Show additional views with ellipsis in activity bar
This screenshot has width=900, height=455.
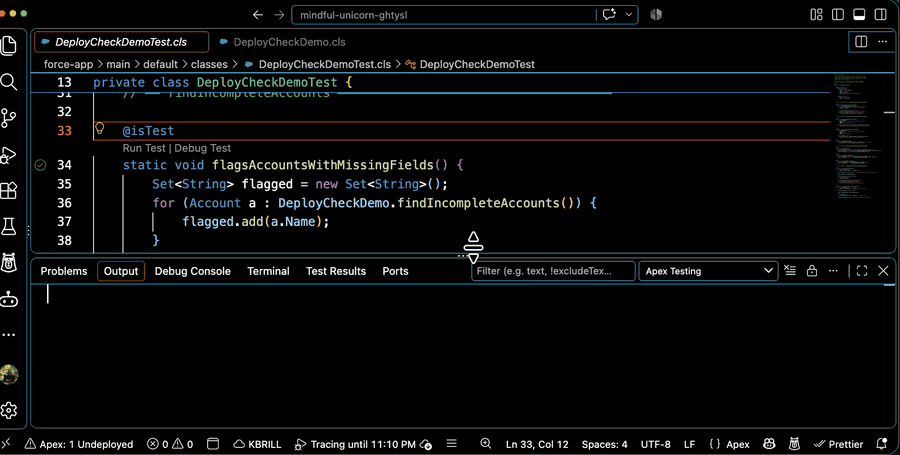click(x=9, y=335)
